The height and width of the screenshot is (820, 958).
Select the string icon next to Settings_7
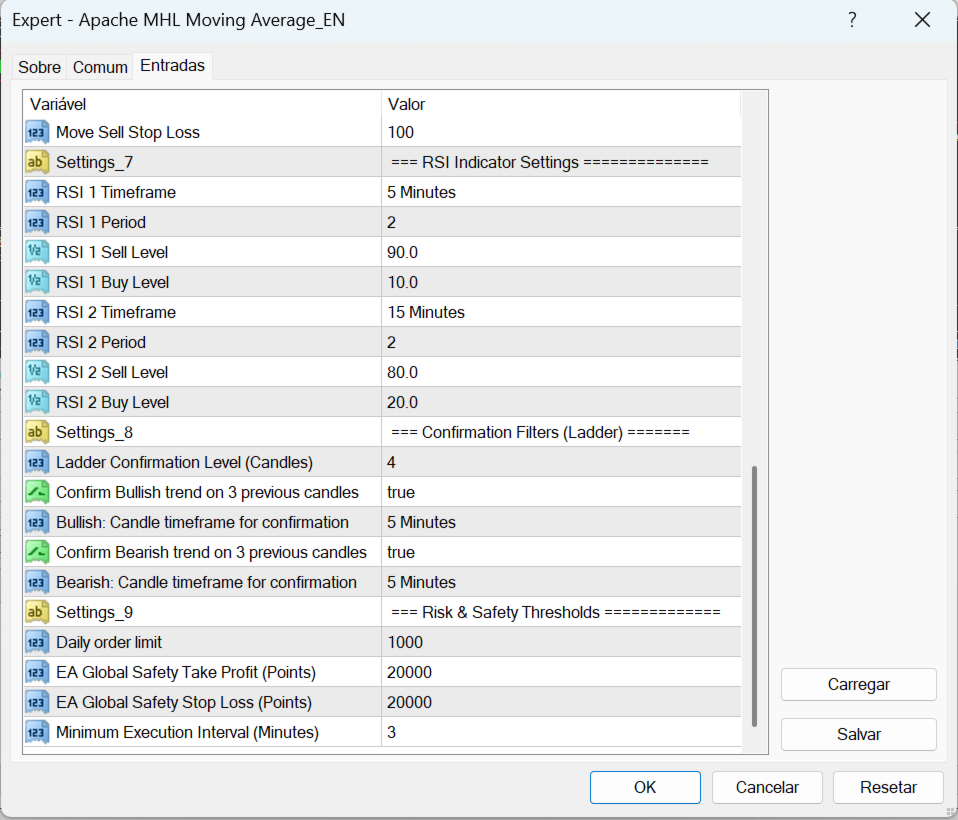[x=37, y=162]
